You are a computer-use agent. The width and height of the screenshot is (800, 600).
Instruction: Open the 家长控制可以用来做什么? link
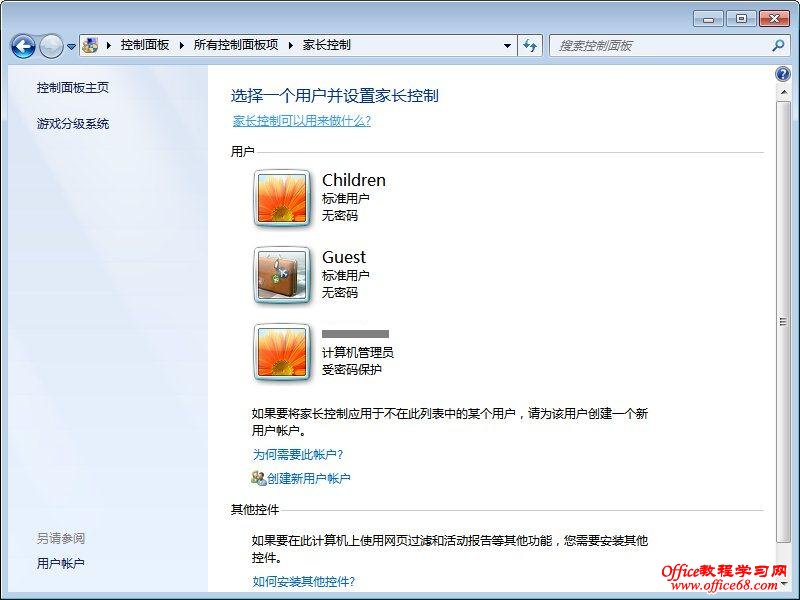pyautogui.click(x=302, y=120)
